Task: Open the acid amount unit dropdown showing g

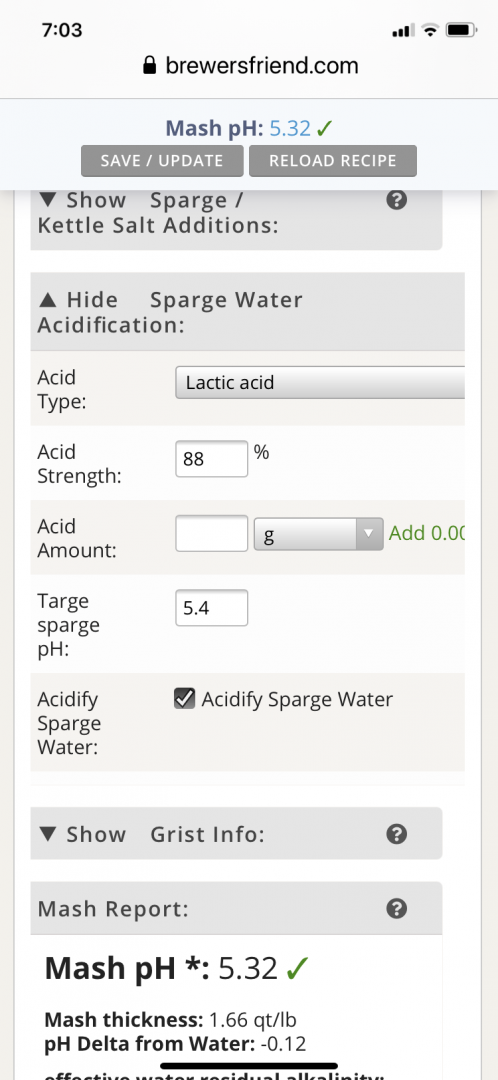Action: tap(318, 534)
